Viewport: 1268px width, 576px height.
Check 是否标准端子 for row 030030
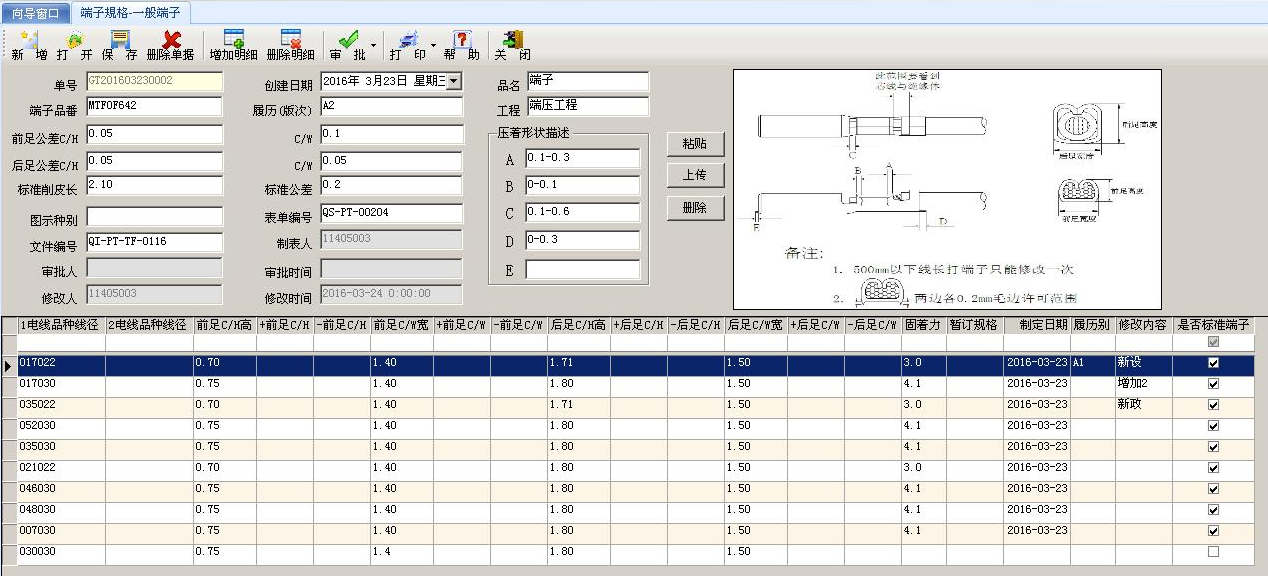coord(1213,552)
